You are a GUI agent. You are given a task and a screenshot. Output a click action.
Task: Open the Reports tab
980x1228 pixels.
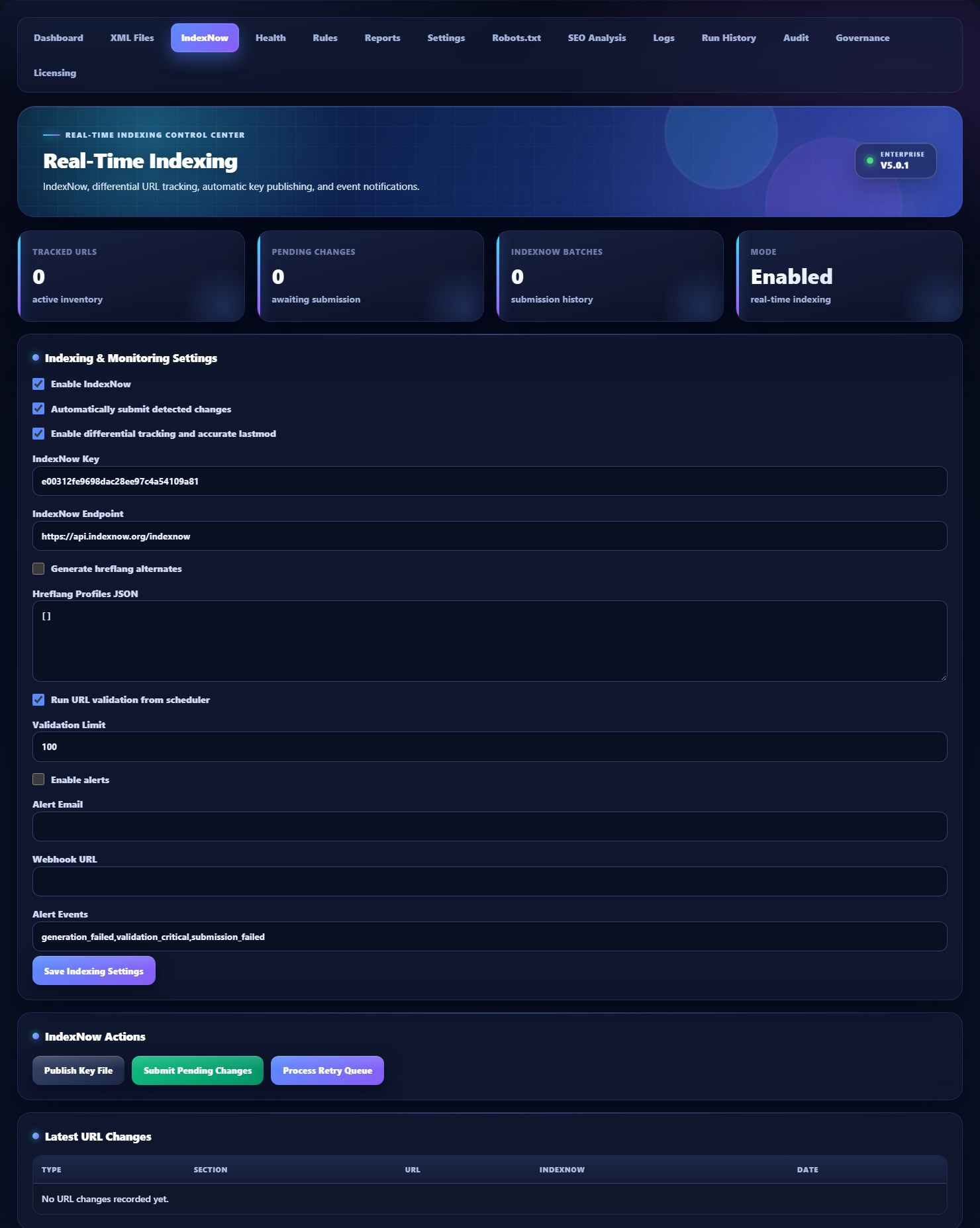pos(382,38)
